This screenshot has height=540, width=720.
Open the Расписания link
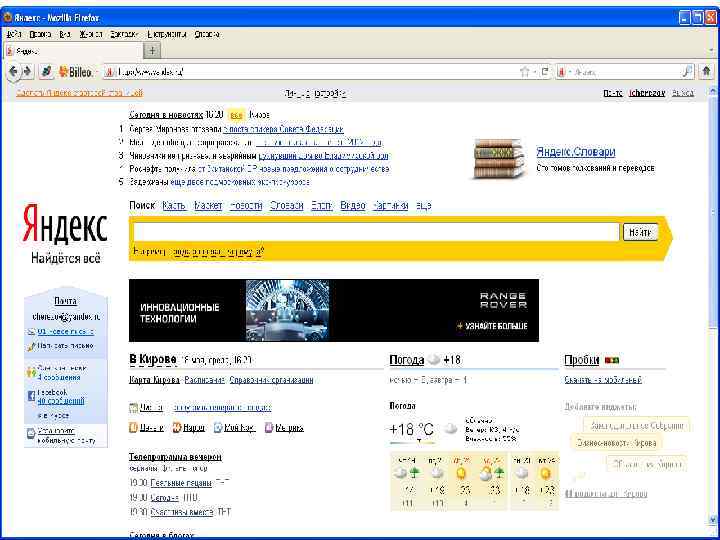pyautogui.click(x=204, y=380)
